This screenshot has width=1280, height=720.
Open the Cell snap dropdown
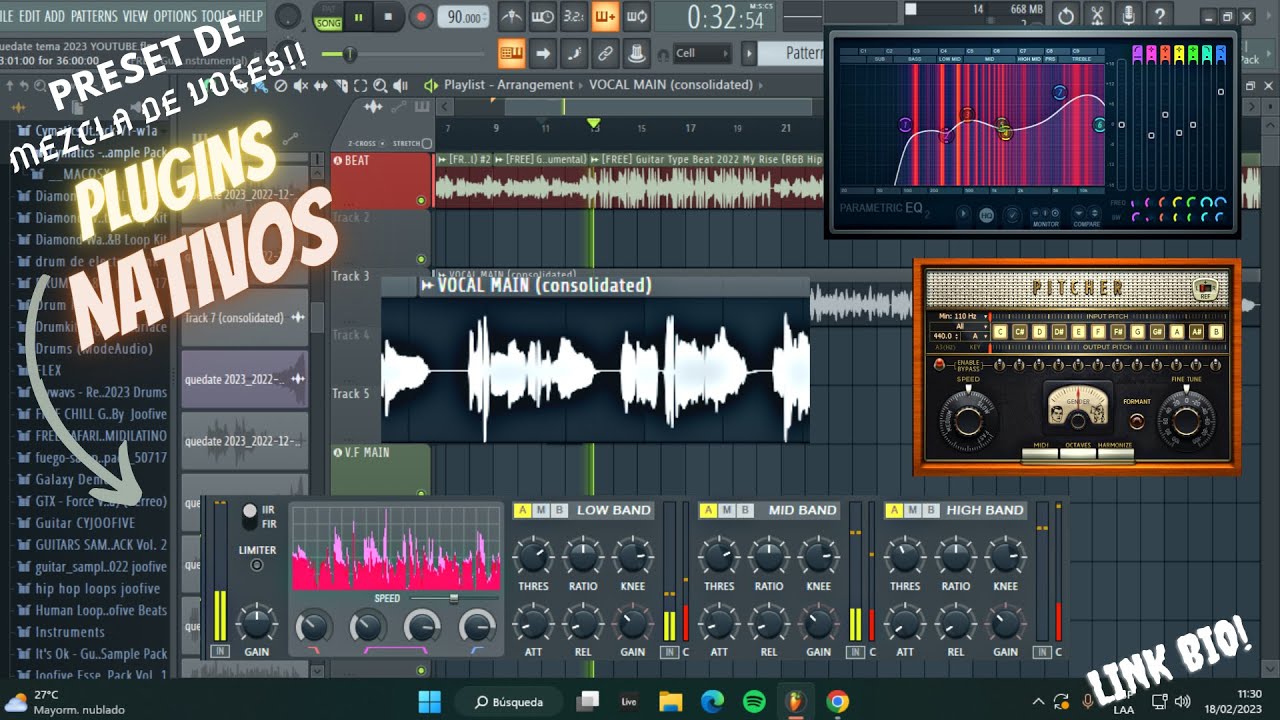point(703,53)
